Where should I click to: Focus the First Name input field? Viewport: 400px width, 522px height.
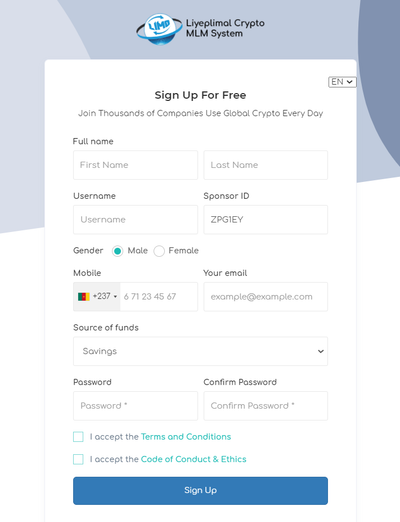click(135, 165)
